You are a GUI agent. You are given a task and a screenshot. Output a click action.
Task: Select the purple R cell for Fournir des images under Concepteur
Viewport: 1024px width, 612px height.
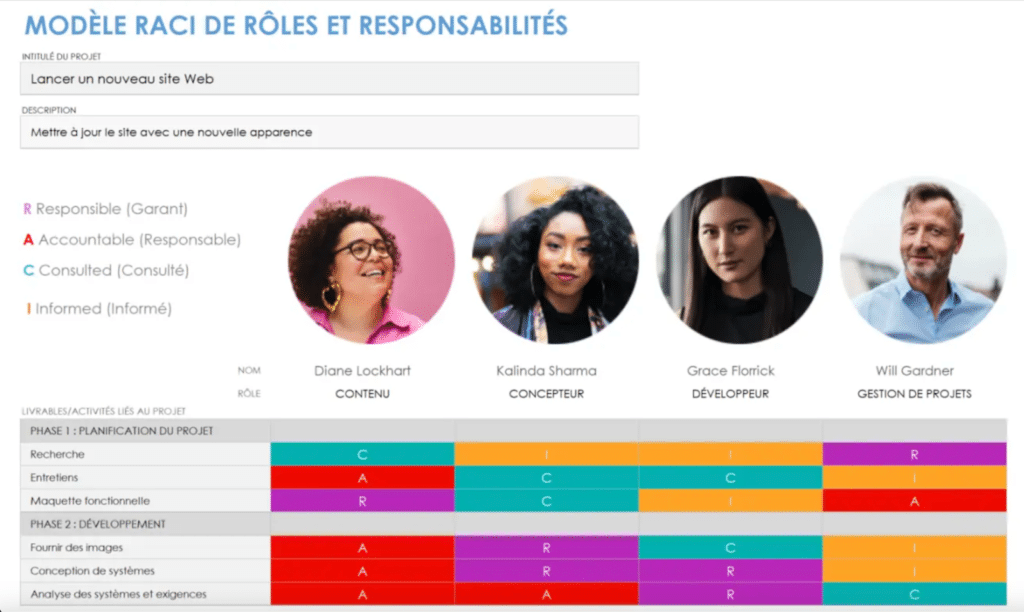click(x=546, y=548)
